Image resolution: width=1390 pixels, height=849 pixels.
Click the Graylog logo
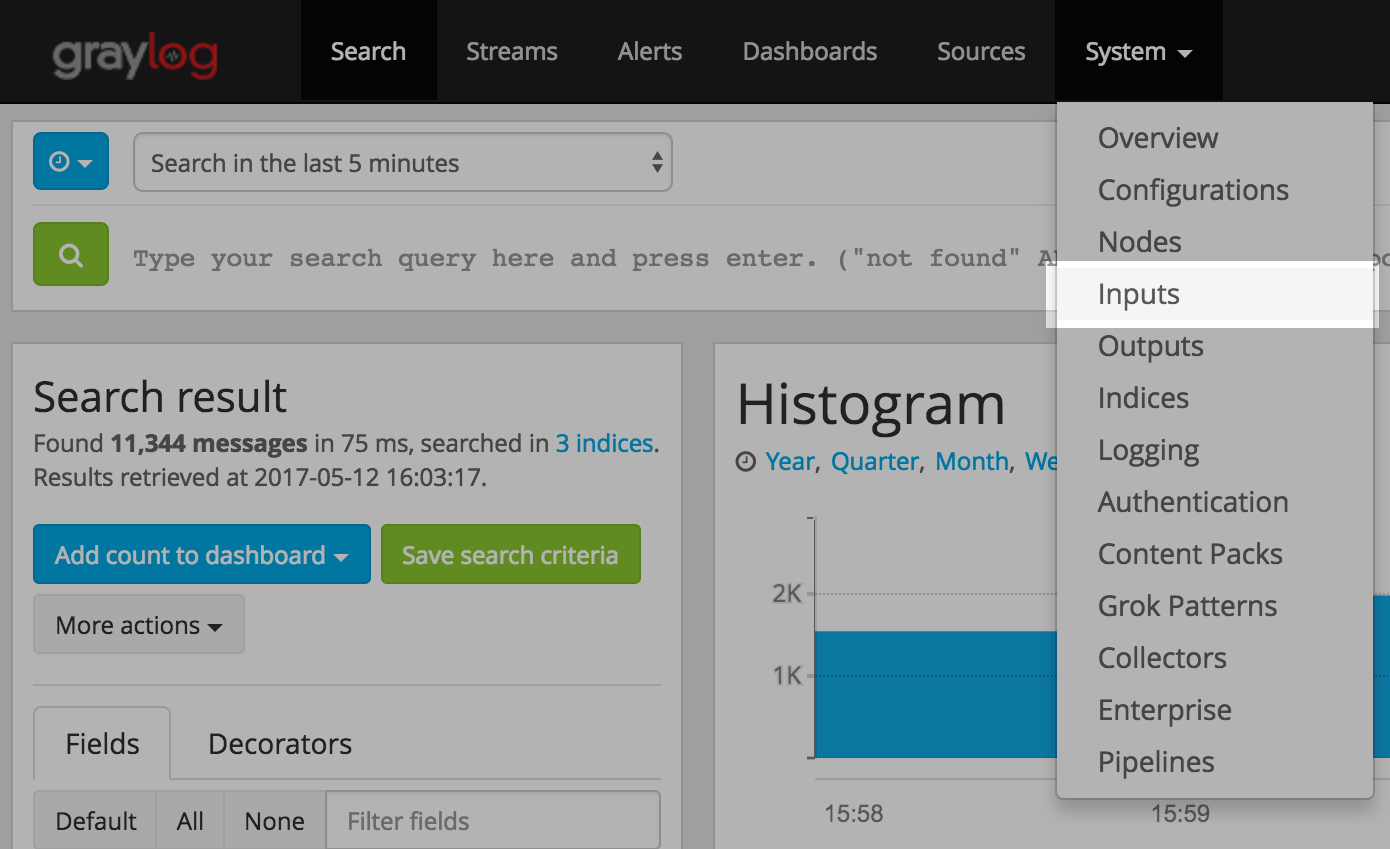click(135, 55)
